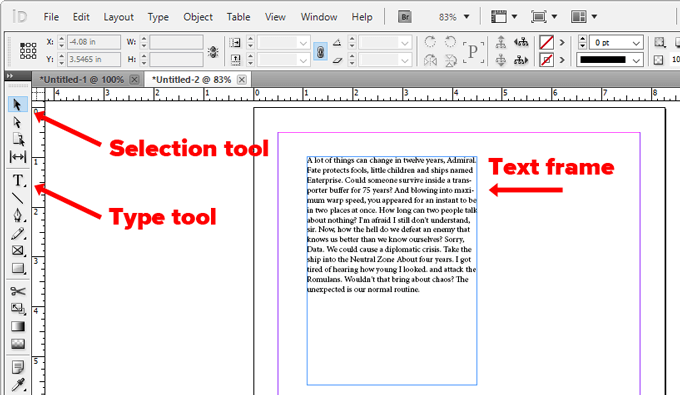This screenshot has width=680, height=395.
Task: Click the fill swatch with red slash
Action: [x=546, y=42]
